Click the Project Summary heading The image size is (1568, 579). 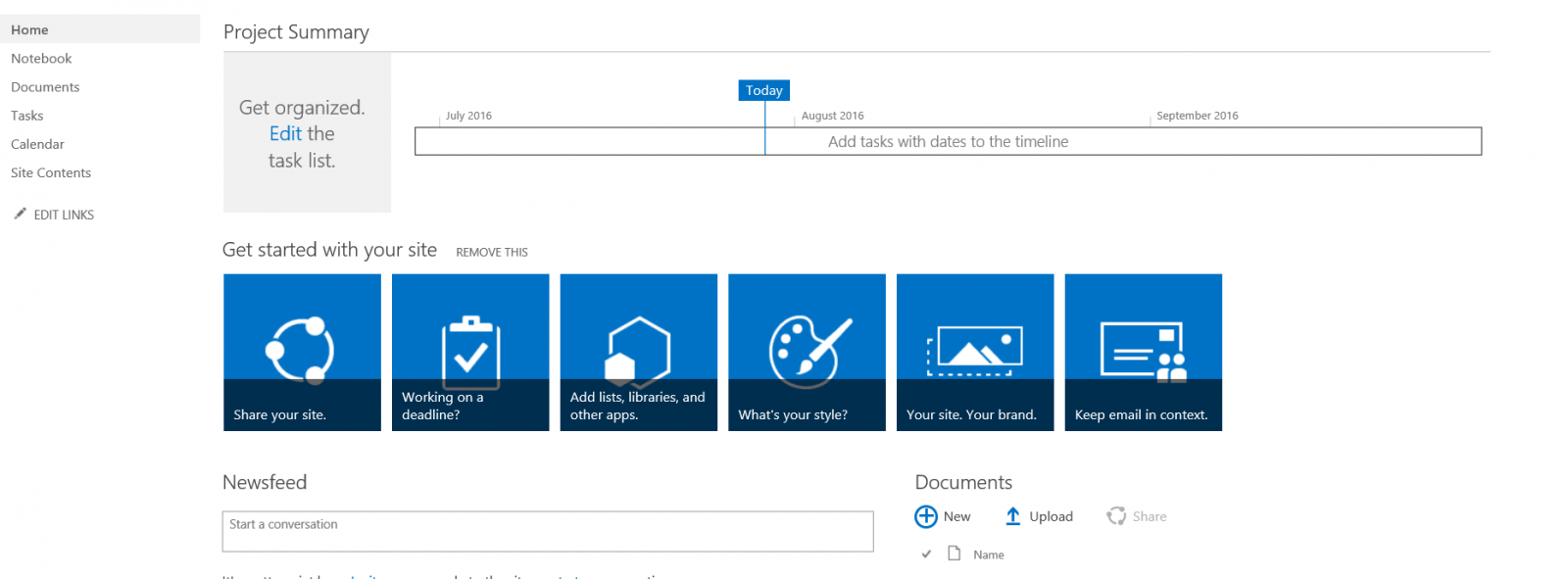tap(296, 31)
